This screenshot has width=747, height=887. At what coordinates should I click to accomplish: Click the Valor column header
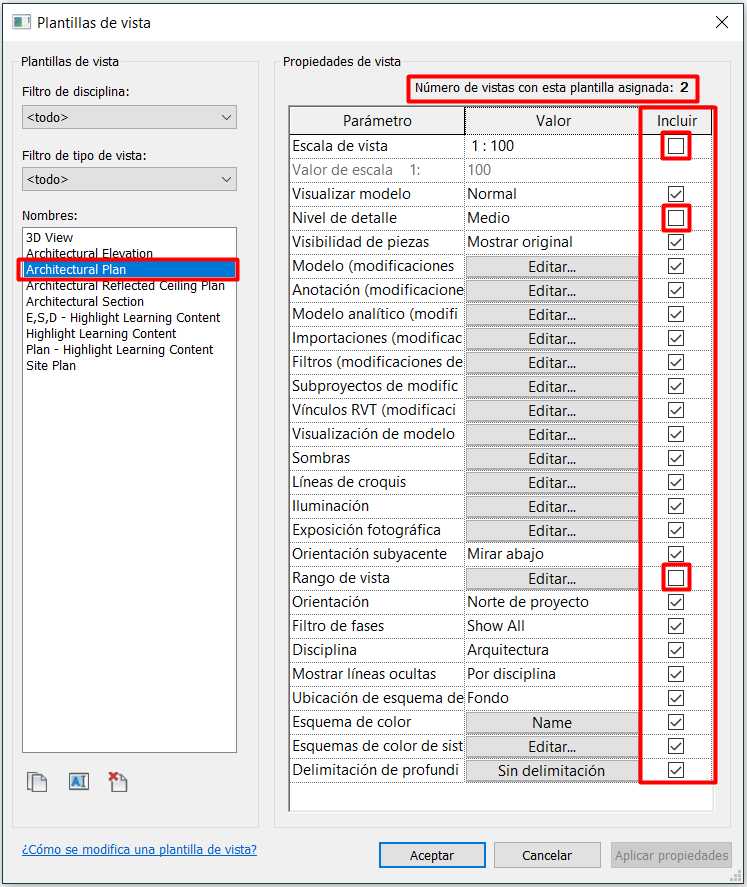(553, 120)
